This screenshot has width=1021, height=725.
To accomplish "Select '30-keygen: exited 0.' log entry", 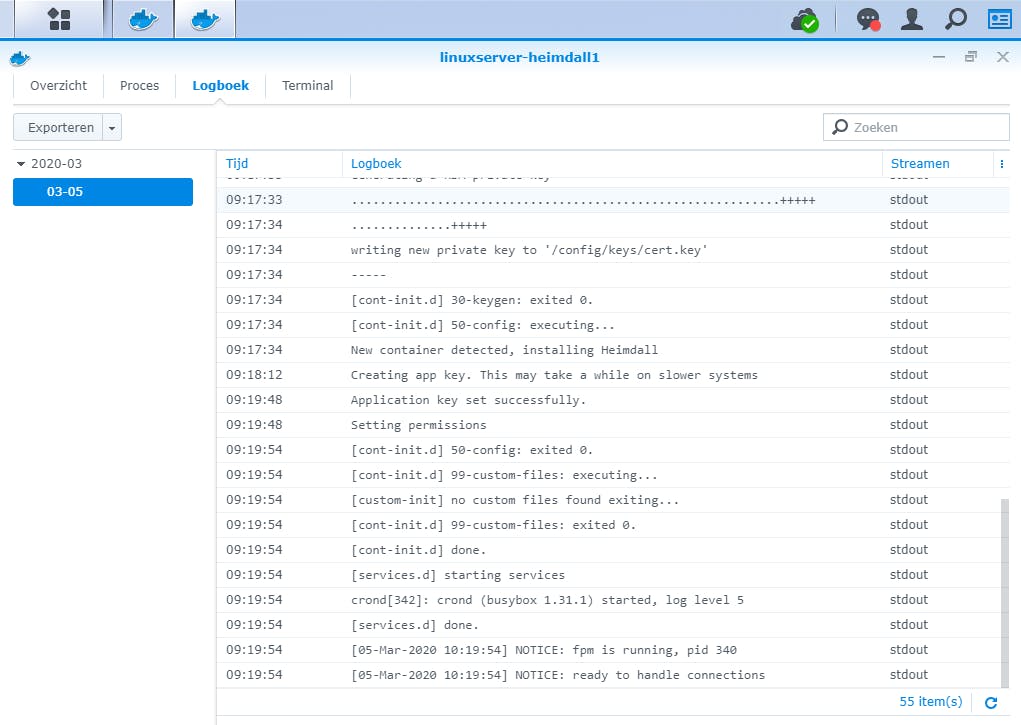I will 613,300.
